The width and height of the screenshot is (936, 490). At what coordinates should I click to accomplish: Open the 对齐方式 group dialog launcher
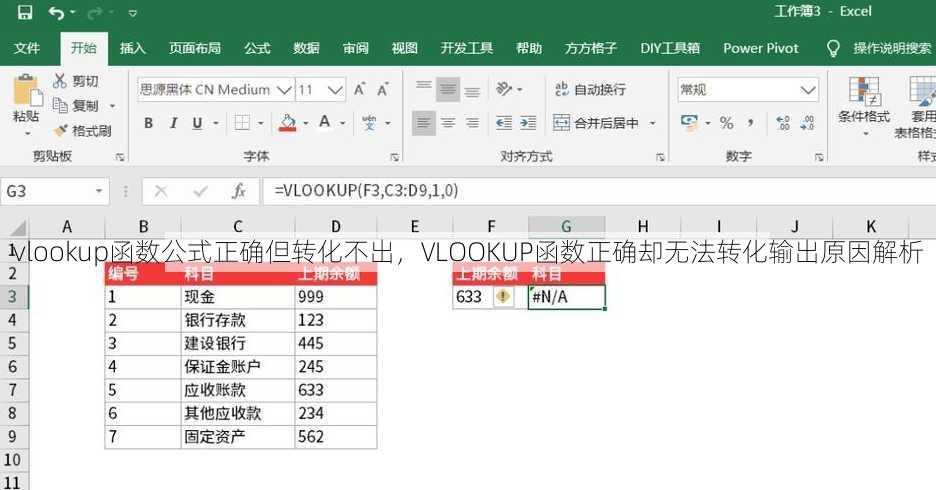pyautogui.click(x=660, y=157)
